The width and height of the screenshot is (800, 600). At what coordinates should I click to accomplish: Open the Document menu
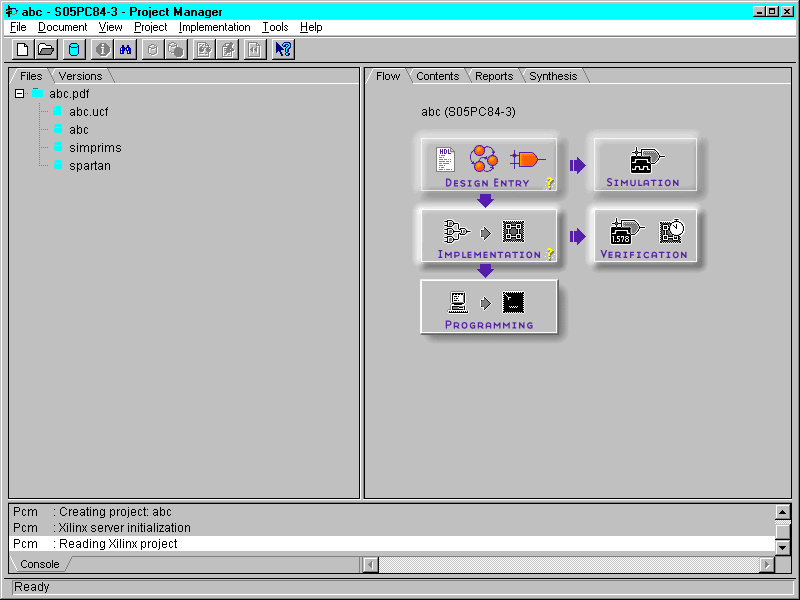(63, 27)
